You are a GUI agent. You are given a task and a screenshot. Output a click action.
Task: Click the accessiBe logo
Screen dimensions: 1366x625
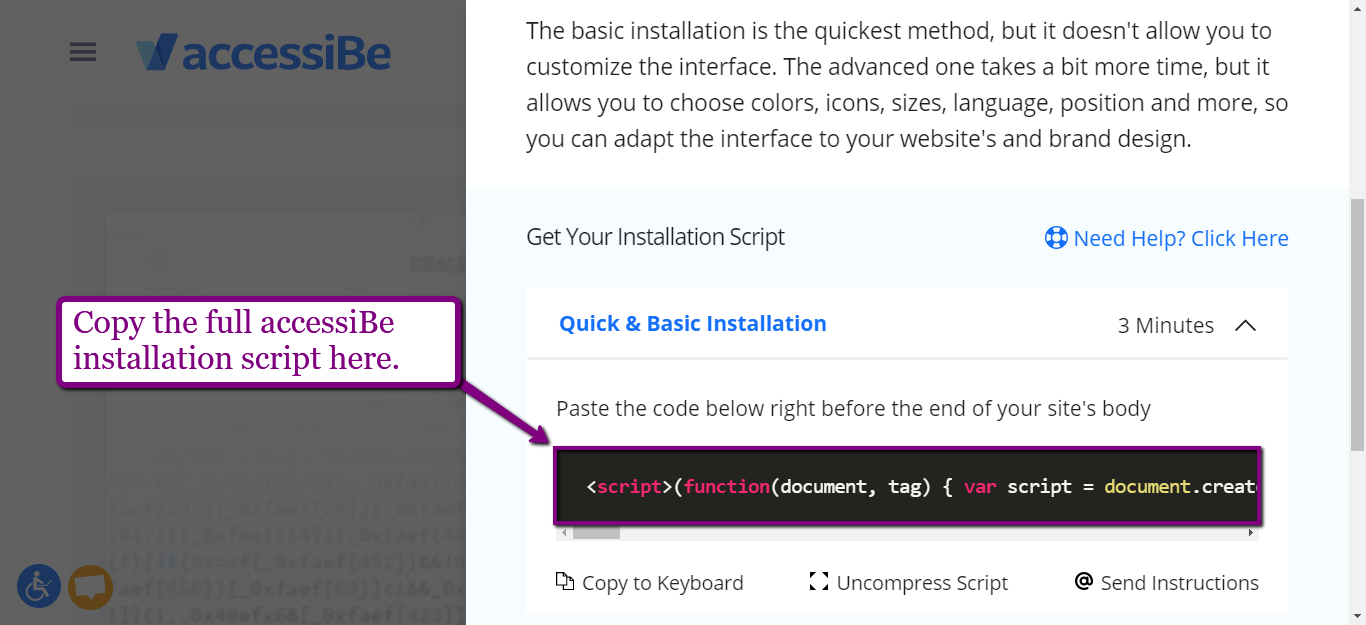(263, 53)
